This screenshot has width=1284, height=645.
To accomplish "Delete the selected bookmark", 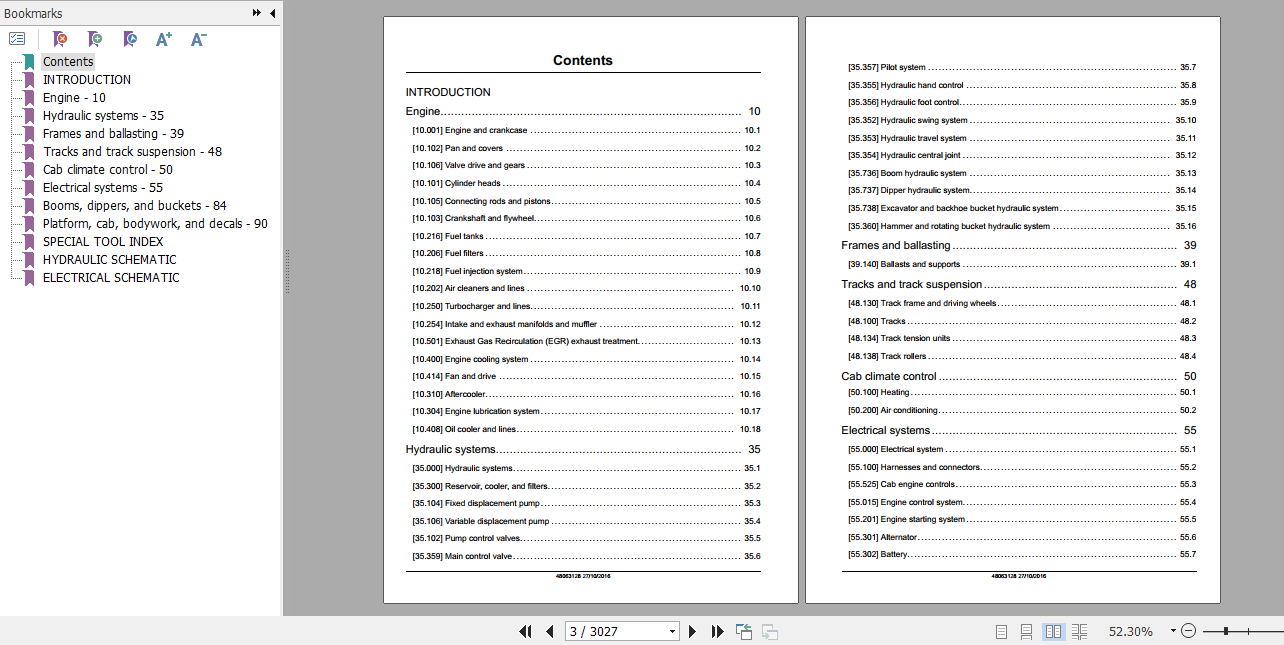I will 60,39.
